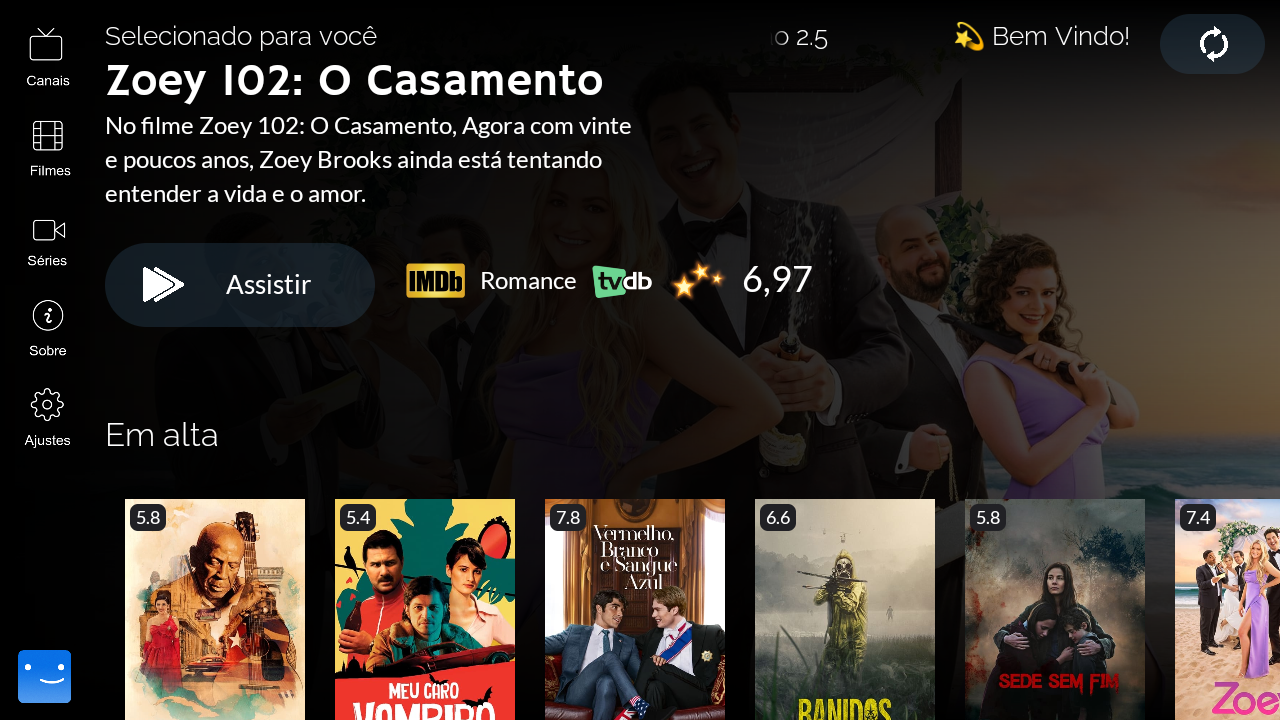Open the Filmes film-strip icon

click(x=47, y=135)
